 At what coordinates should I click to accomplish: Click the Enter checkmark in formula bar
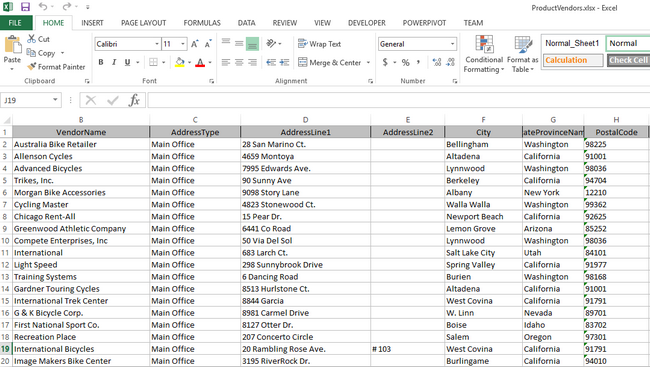tap(112, 100)
